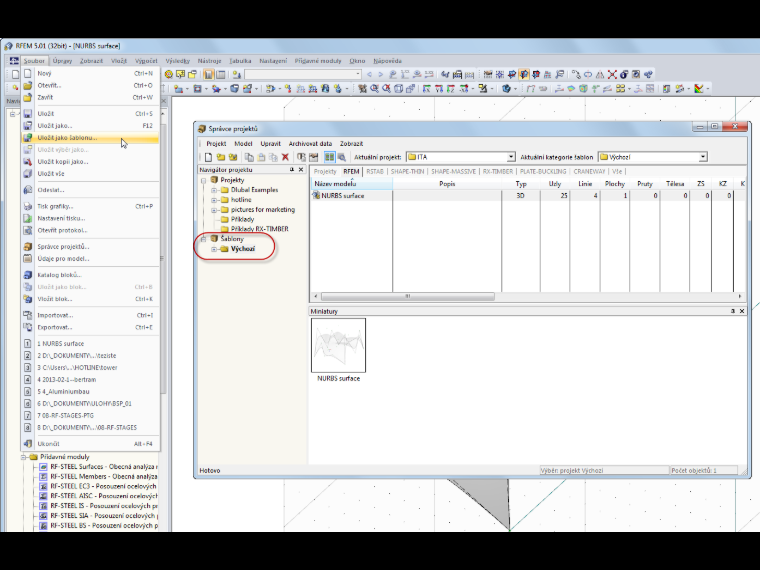
Task: Click the red X delete icon in Správce projektů toolbar
Action: click(x=285, y=157)
